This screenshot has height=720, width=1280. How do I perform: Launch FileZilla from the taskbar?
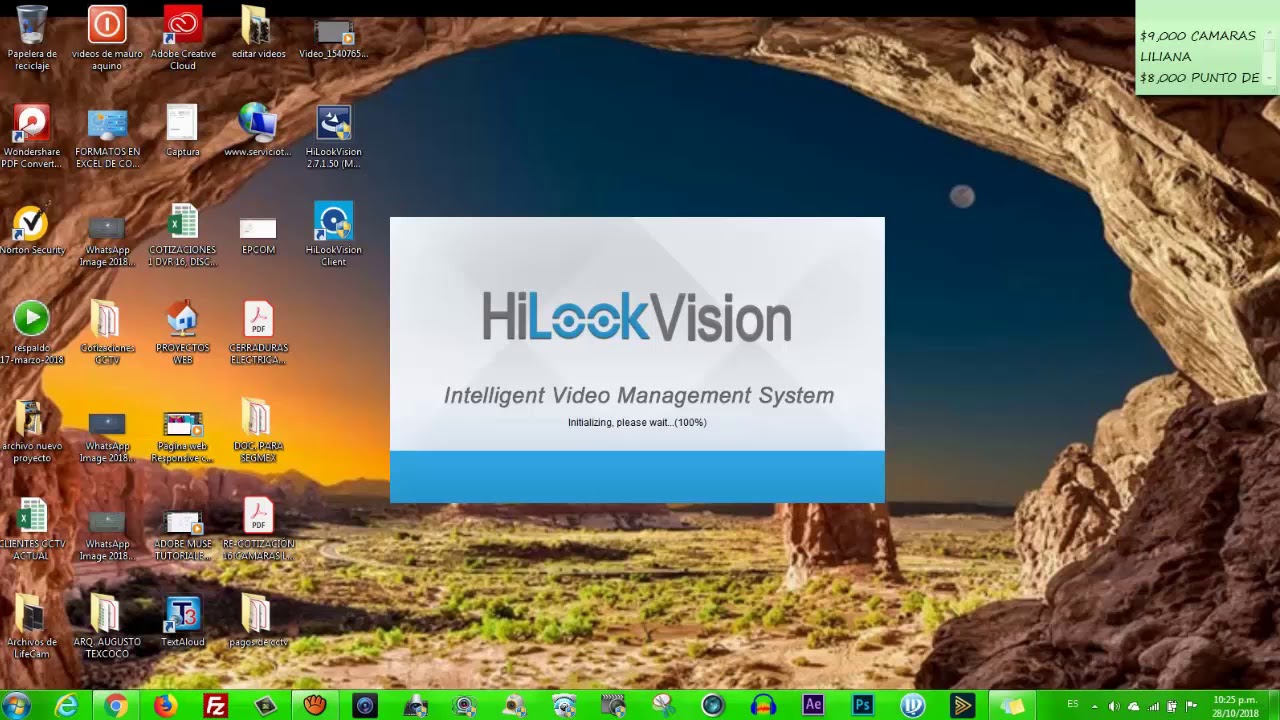point(215,706)
